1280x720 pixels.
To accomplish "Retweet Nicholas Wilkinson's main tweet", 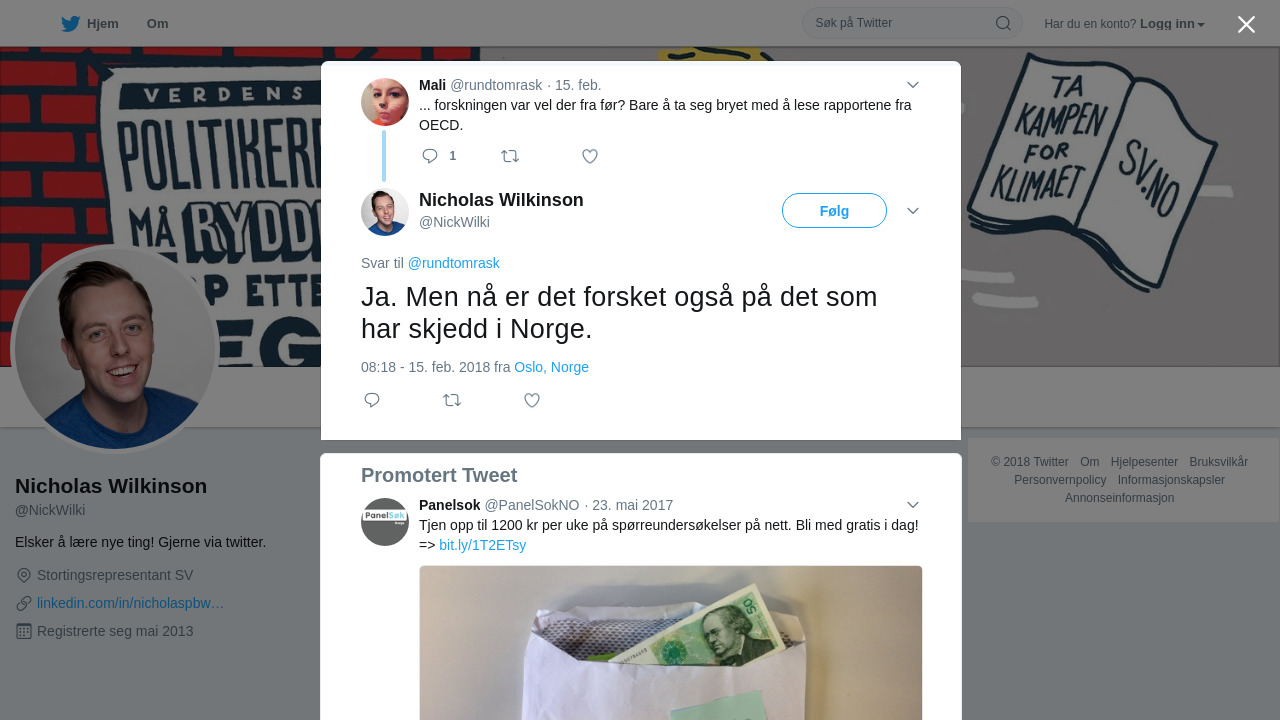I will point(452,400).
